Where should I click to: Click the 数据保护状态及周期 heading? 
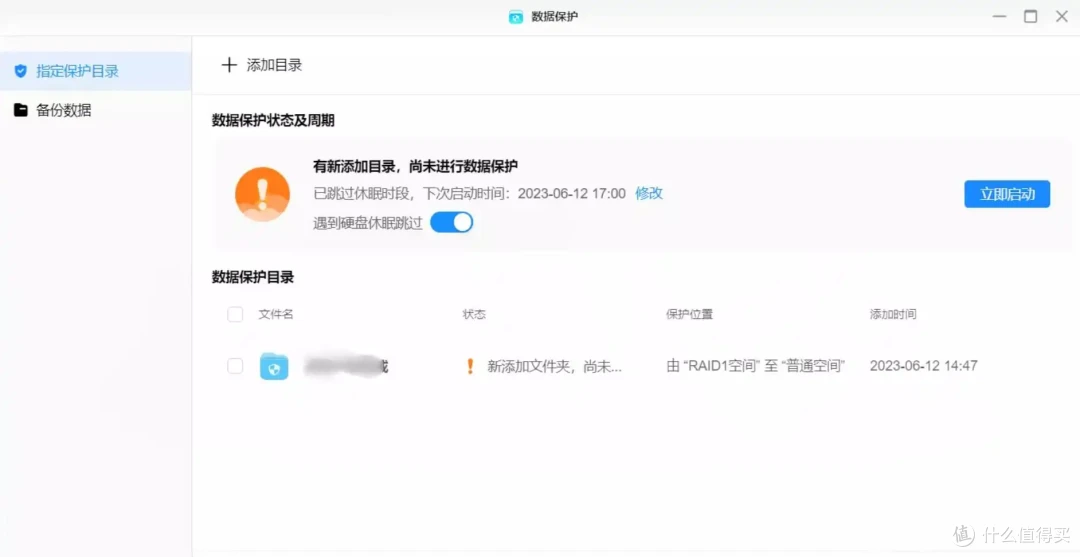[273, 120]
